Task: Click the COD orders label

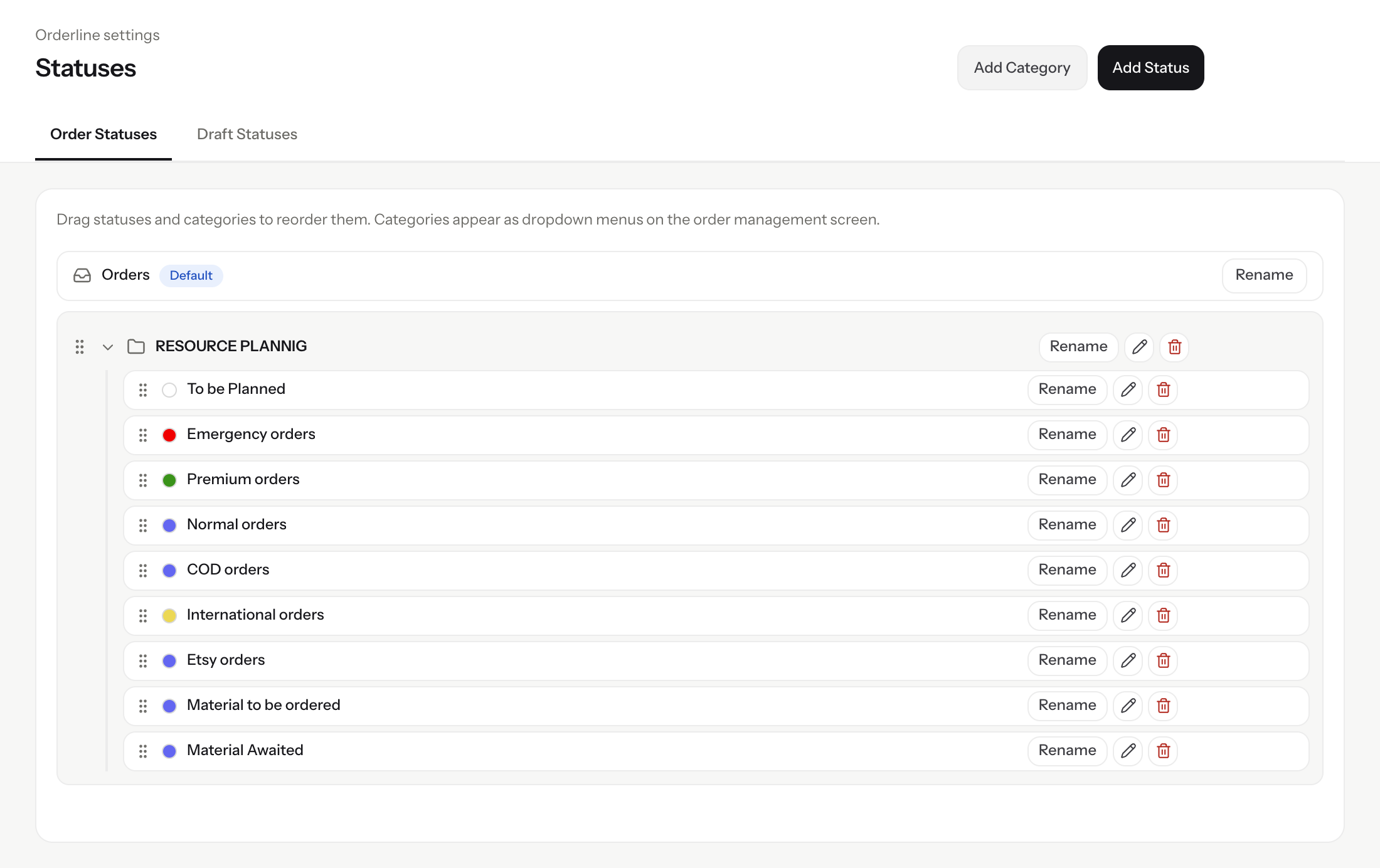Action: [x=228, y=569]
